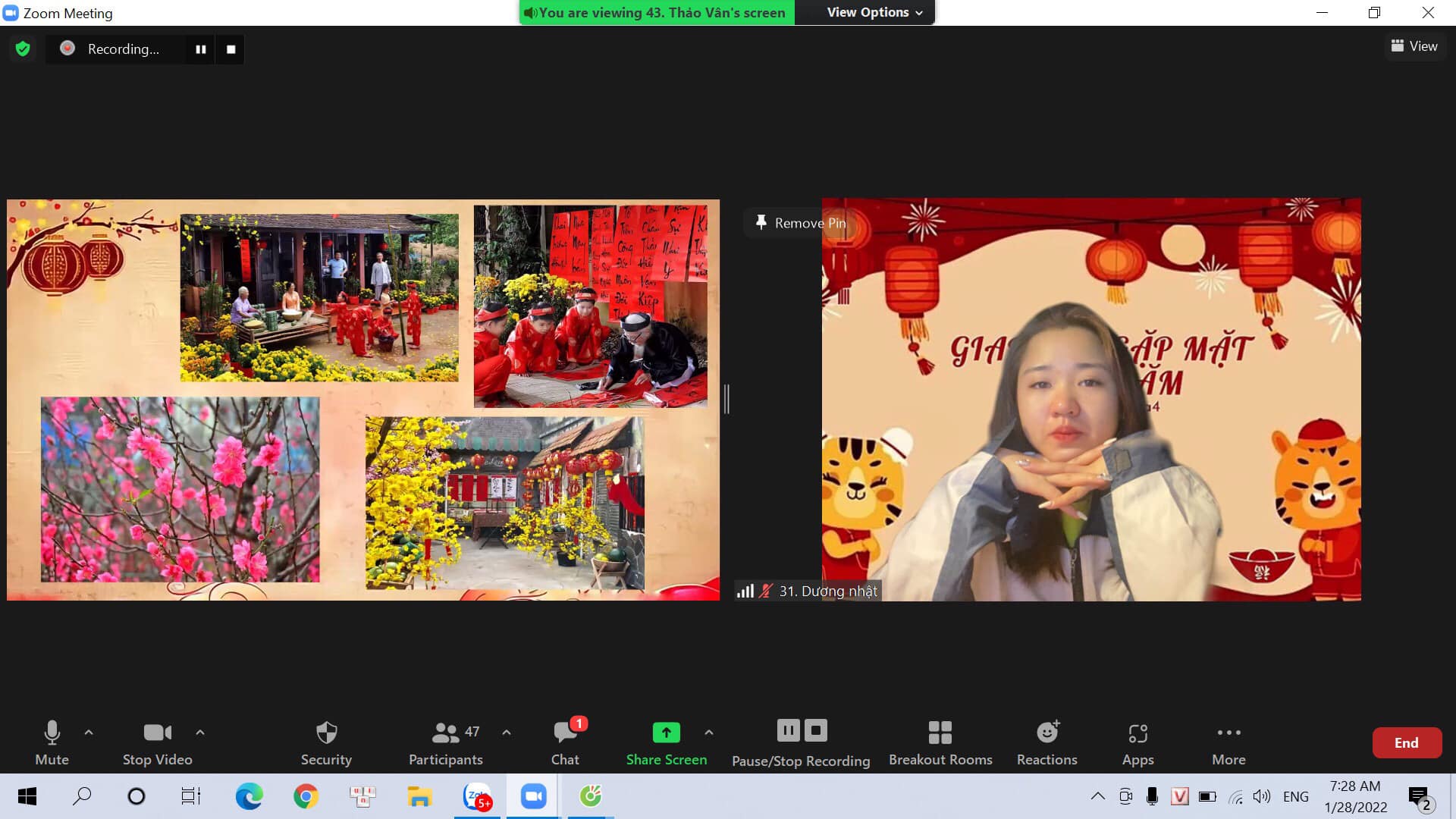Viewport: 1456px width, 819px height.
Task: Open the Security shield menu
Action: point(326,743)
